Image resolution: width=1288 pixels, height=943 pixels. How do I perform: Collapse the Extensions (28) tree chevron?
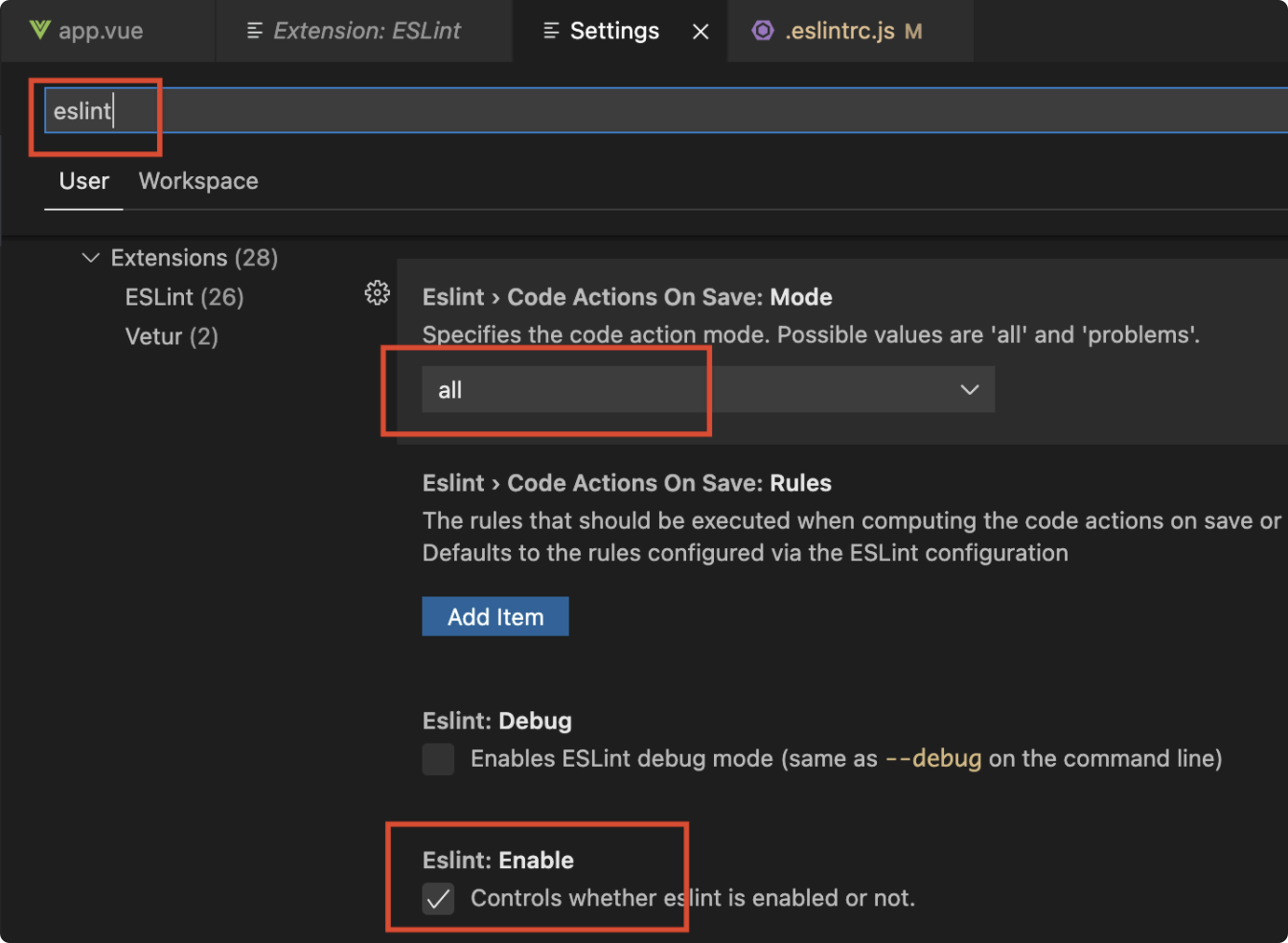(91, 258)
